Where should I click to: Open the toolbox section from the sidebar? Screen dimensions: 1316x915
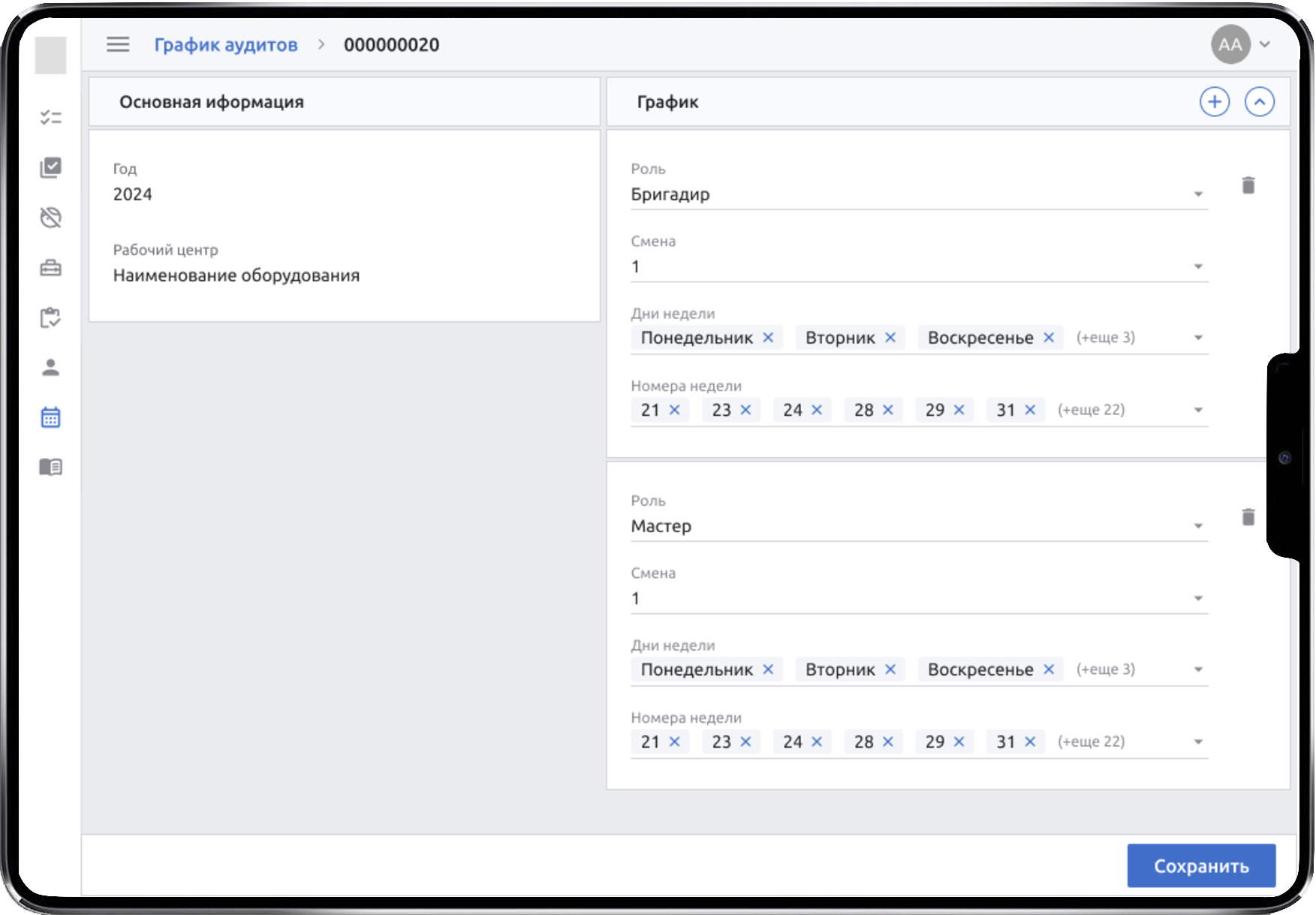[x=50, y=267]
